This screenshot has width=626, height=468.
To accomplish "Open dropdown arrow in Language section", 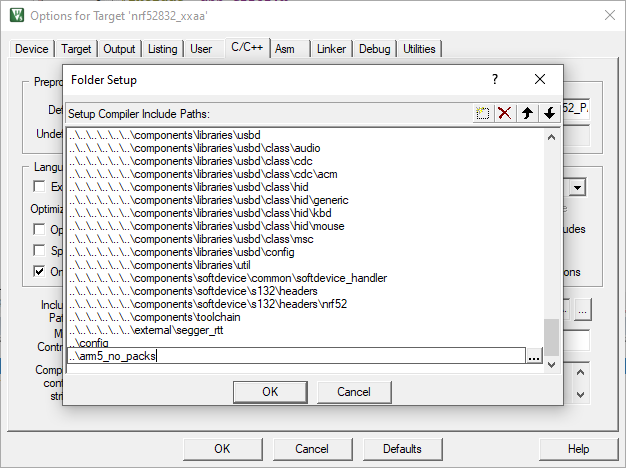I will tap(578, 187).
